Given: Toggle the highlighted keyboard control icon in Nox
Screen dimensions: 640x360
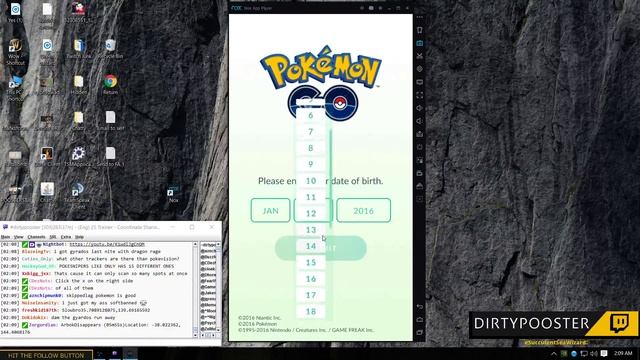Looking at the screenshot, I should coord(420,43).
